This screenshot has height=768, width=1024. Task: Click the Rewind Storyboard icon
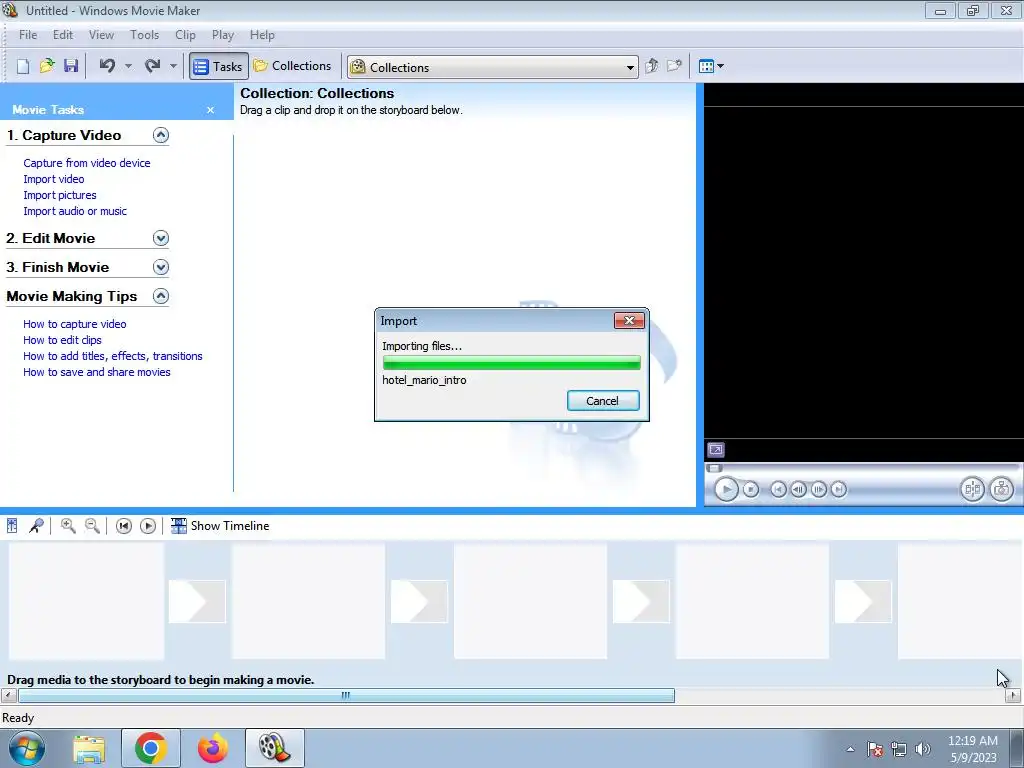(123, 526)
